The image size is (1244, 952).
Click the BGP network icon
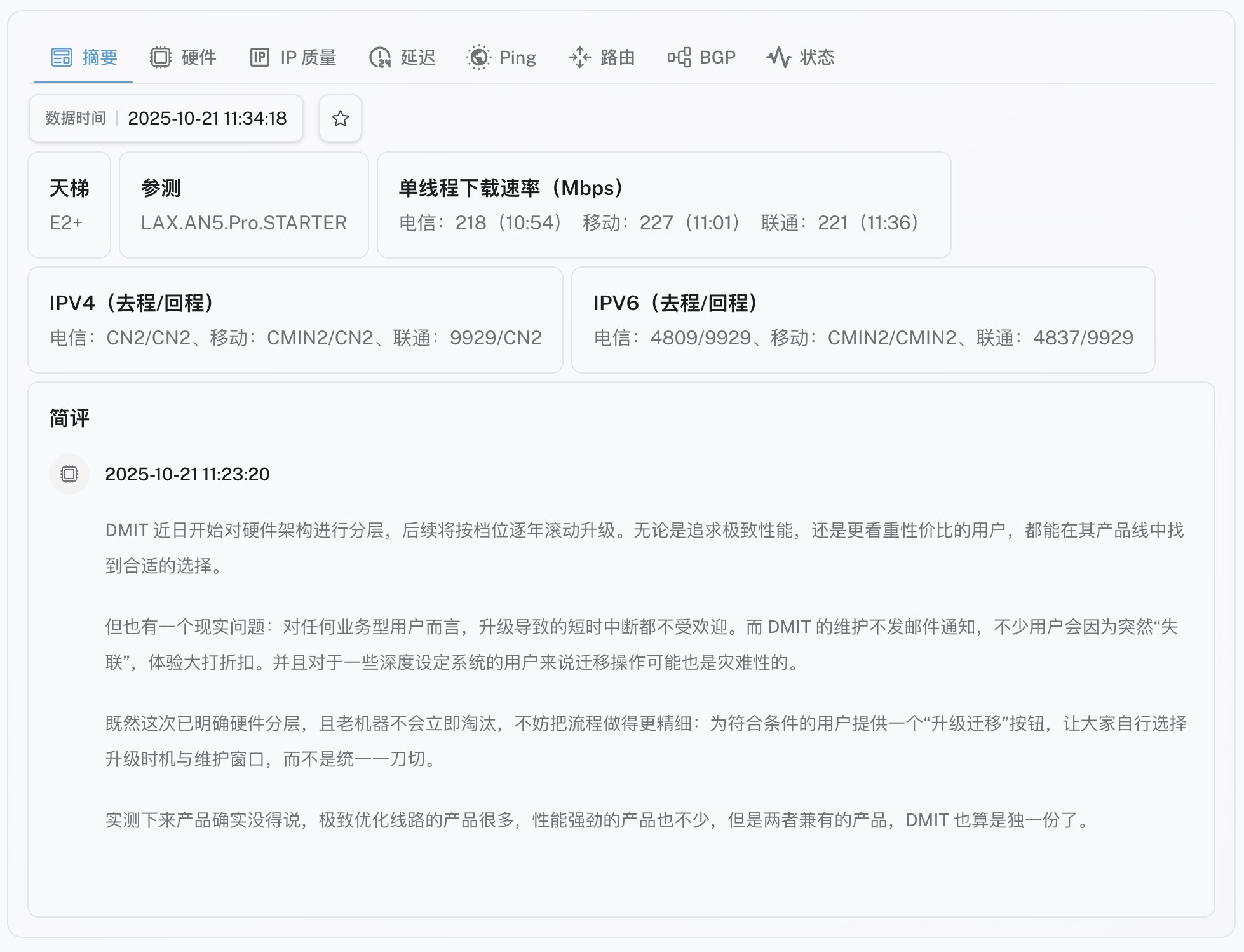click(x=679, y=57)
